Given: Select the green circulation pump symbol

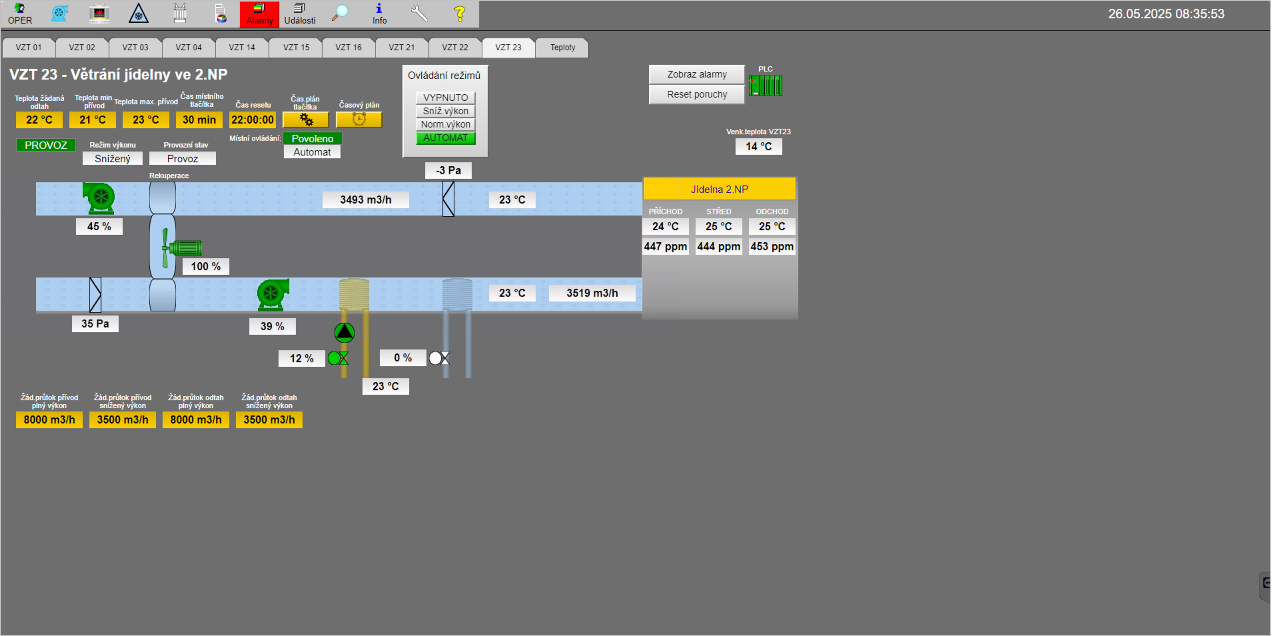Looking at the screenshot, I should pyautogui.click(x=344, y=332).
